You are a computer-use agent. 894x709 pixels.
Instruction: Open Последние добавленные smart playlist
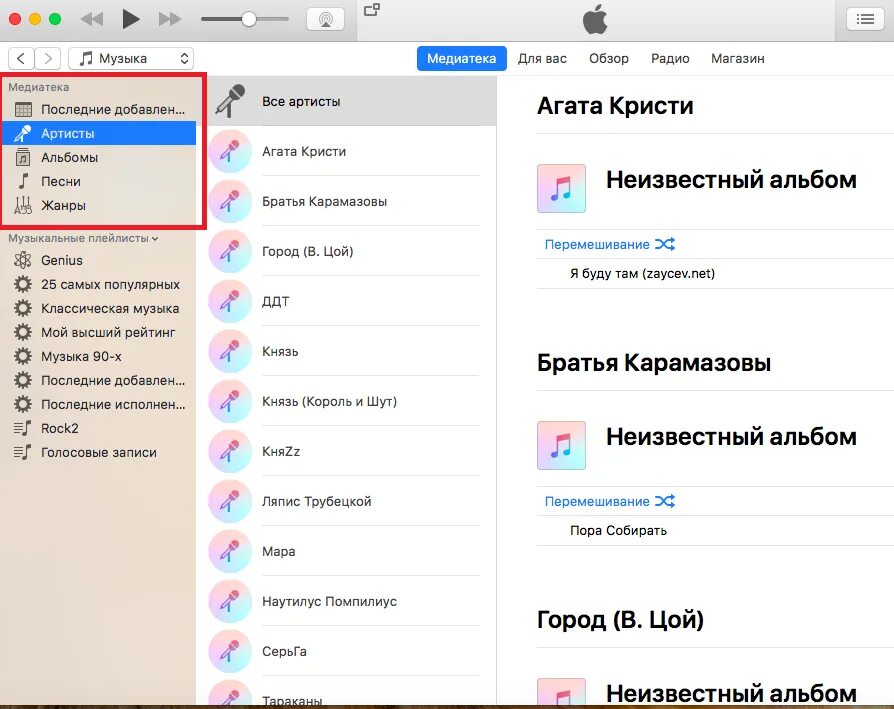click(99, 380)
